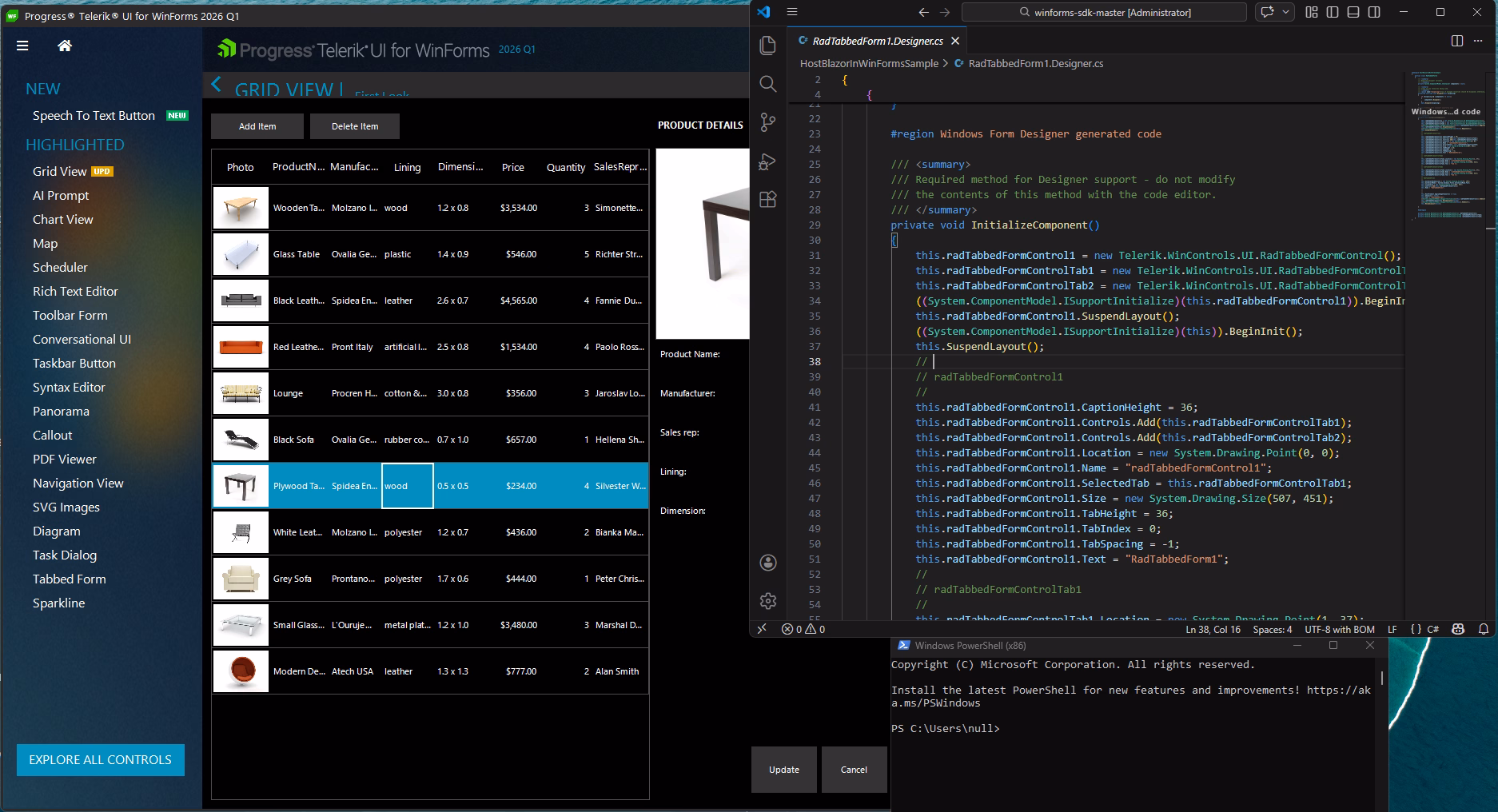Open Customize Layout in VS Code
1498x812 pixels.
pos(1312,12)
